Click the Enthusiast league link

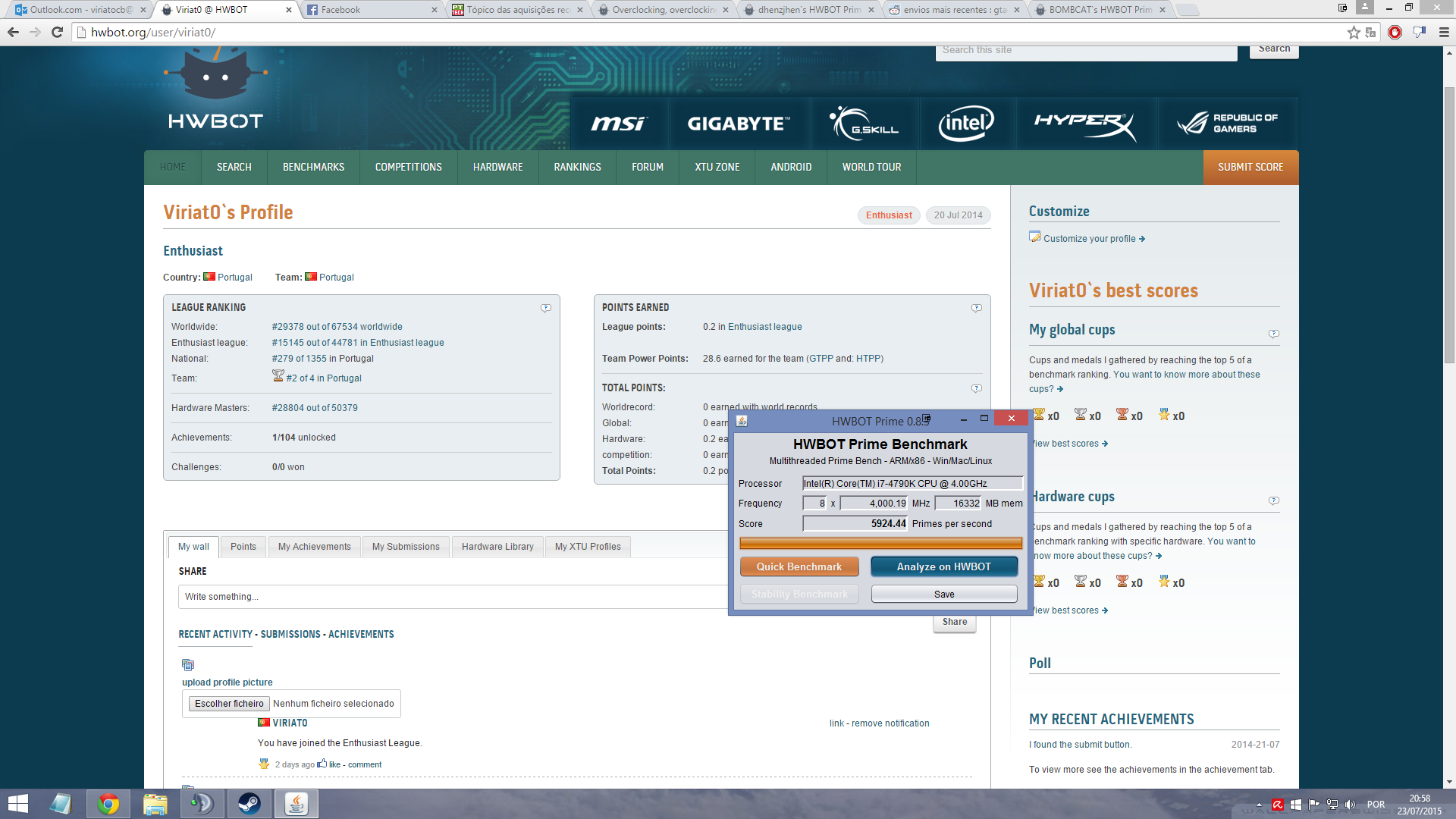(x=764, y=327)
